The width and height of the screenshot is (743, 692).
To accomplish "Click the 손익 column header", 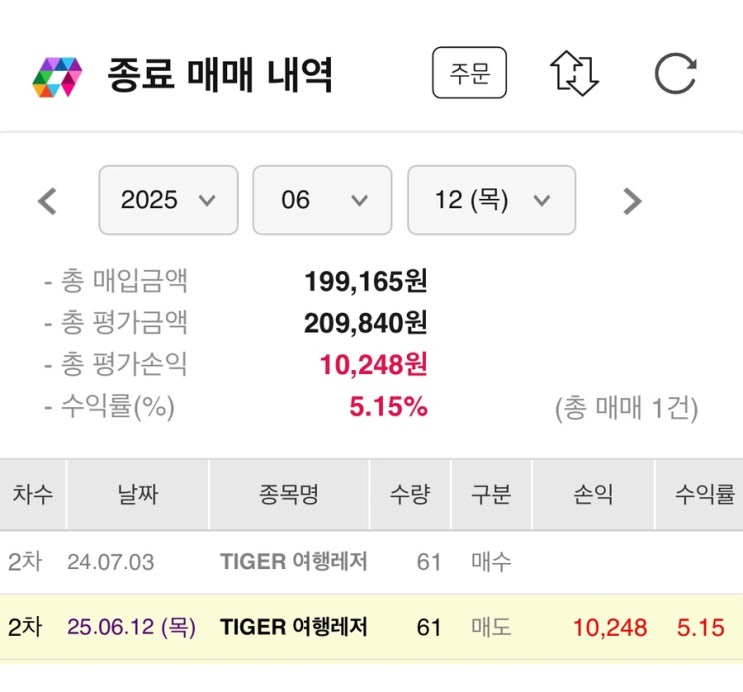I will click(593, 494).
